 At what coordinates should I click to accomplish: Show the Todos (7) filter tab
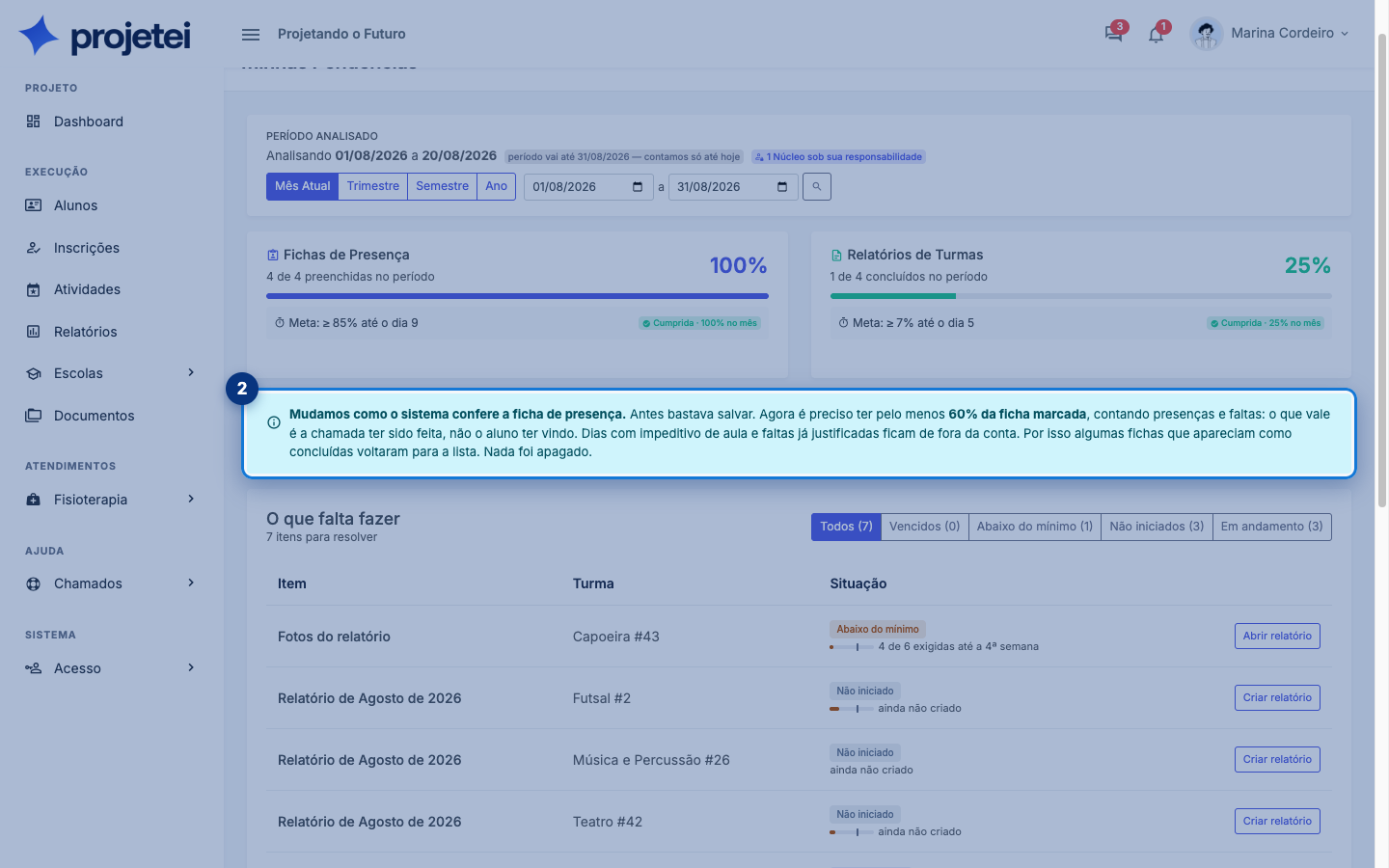pyautogui.click(x=846, y=527)
